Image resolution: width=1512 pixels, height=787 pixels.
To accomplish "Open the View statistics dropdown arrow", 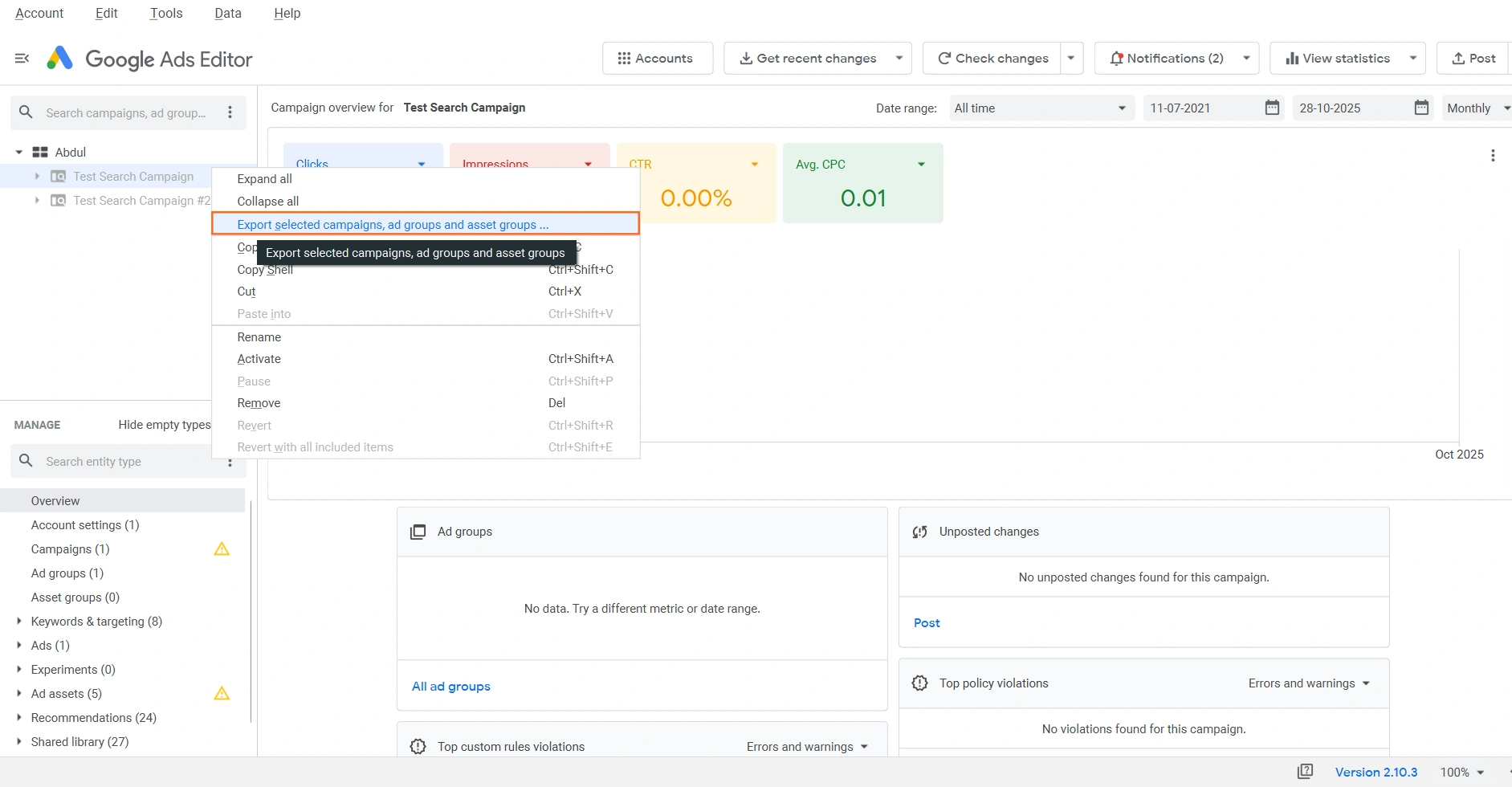I will pos(1413,59).
